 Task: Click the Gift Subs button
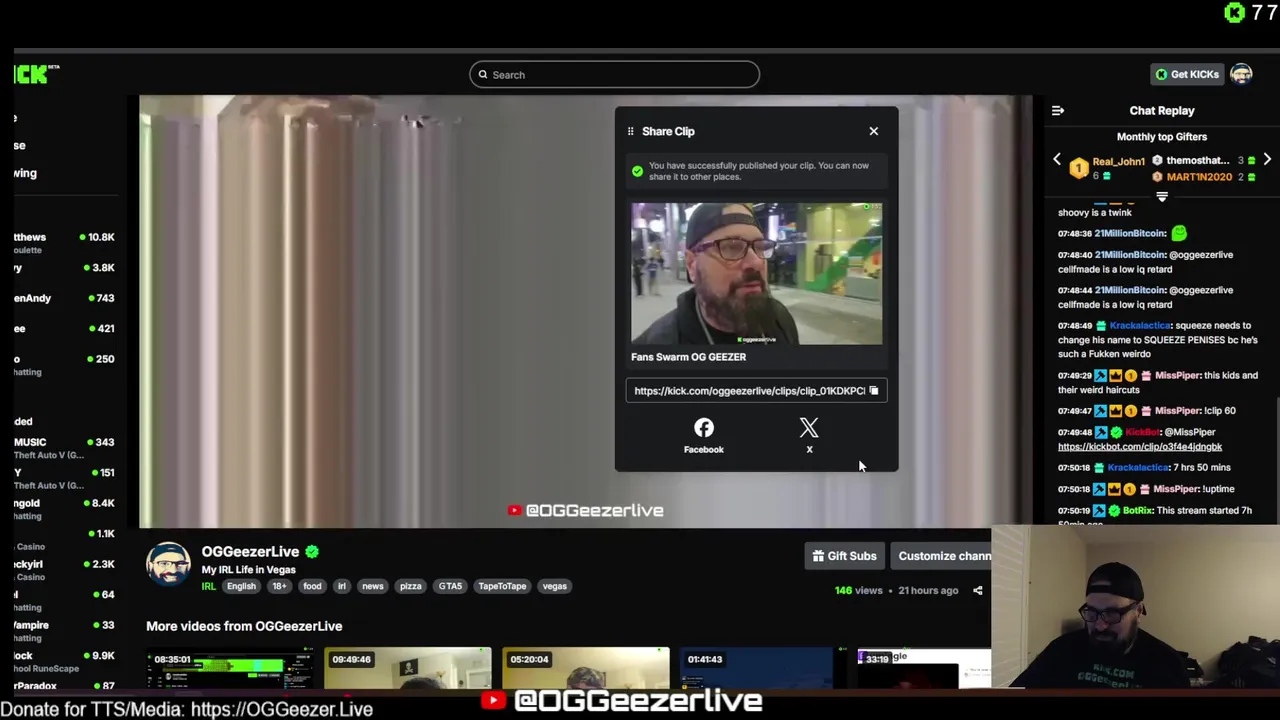tap(844, 556)
